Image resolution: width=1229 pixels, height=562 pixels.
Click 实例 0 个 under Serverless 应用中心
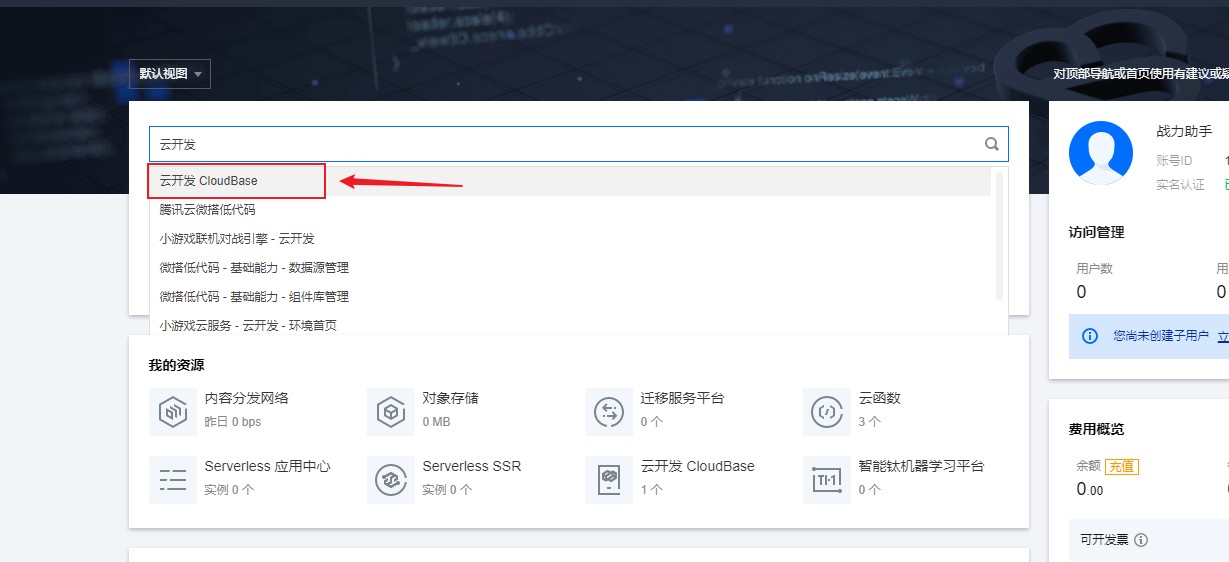pyautogui.click(x=230, y=490)
